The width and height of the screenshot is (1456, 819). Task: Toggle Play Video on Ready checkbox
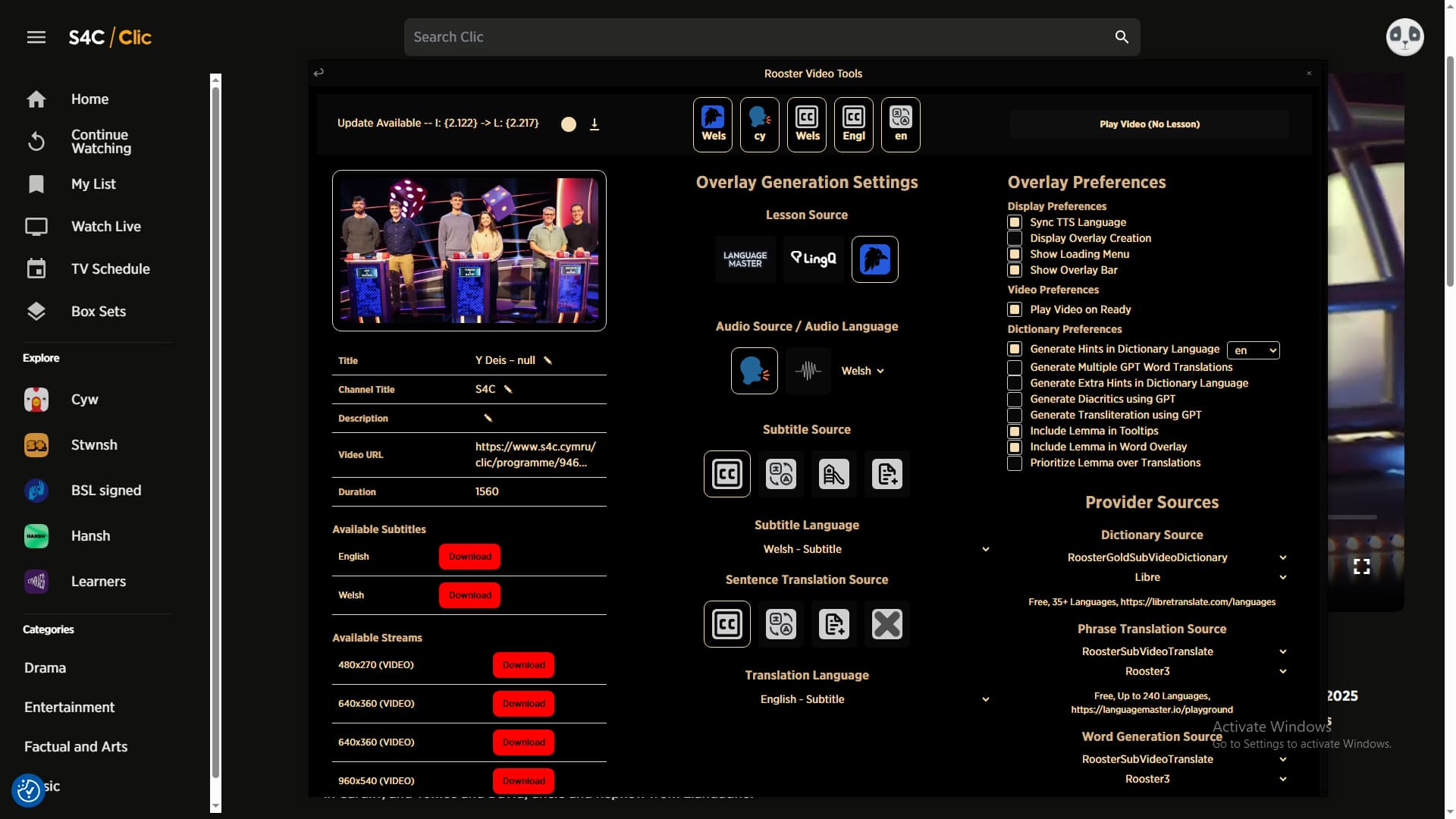pos(1015,309)
